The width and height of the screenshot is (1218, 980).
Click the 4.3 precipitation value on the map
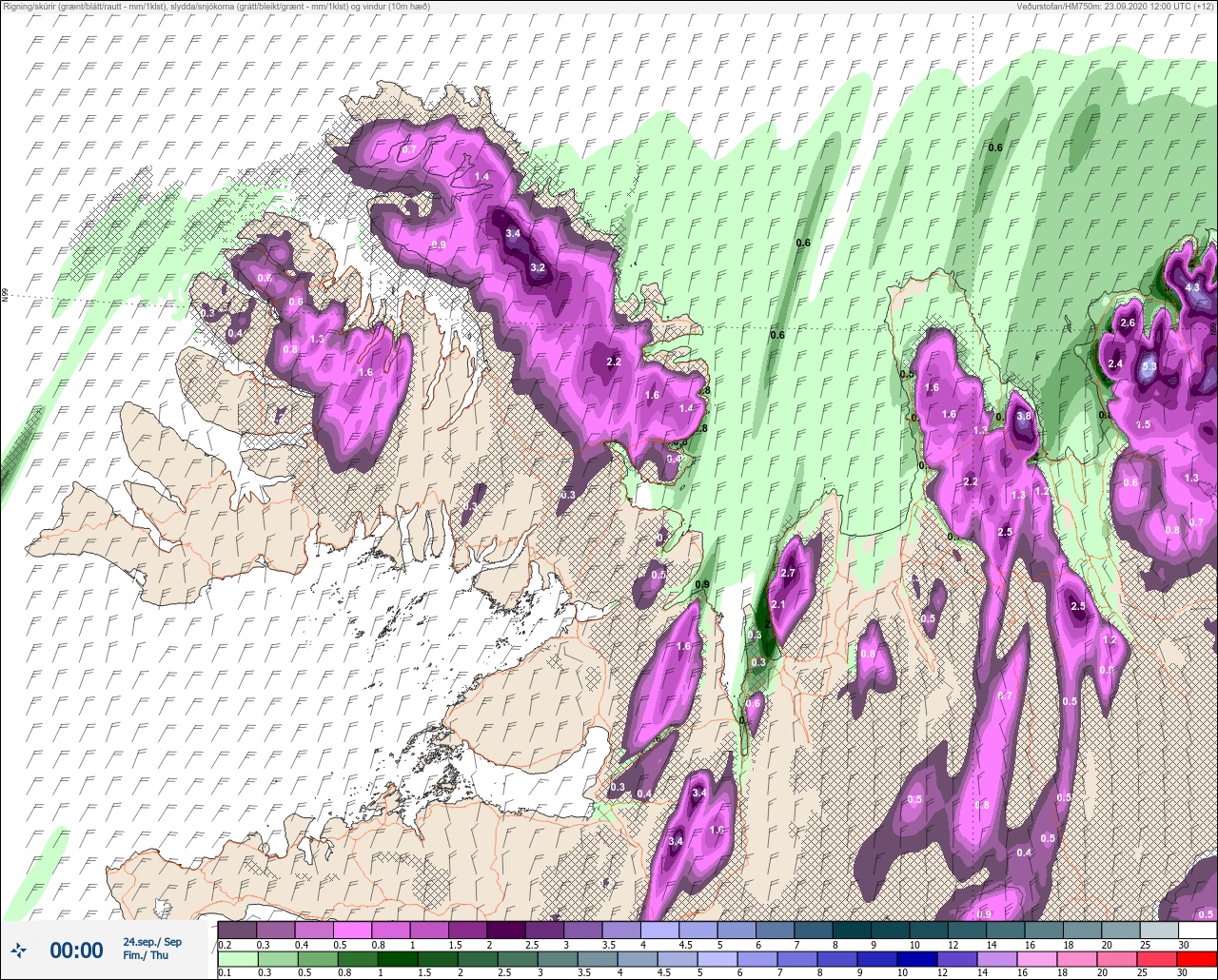click(x=1192, y=287)
